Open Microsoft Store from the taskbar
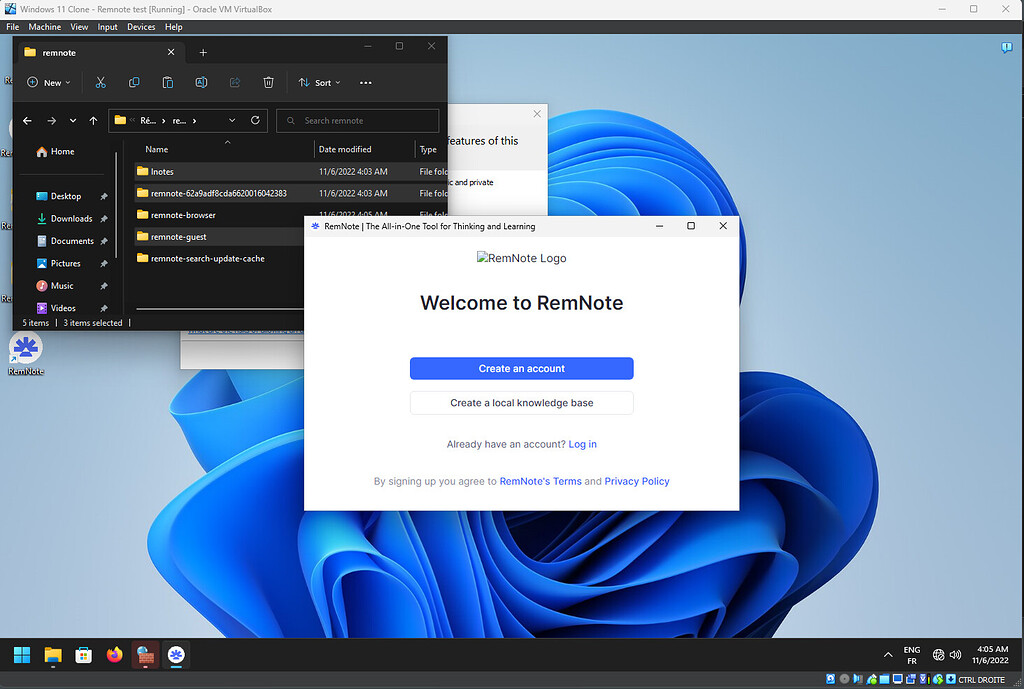Viewport: 1024px width, 689px height. tap(83, 655)
